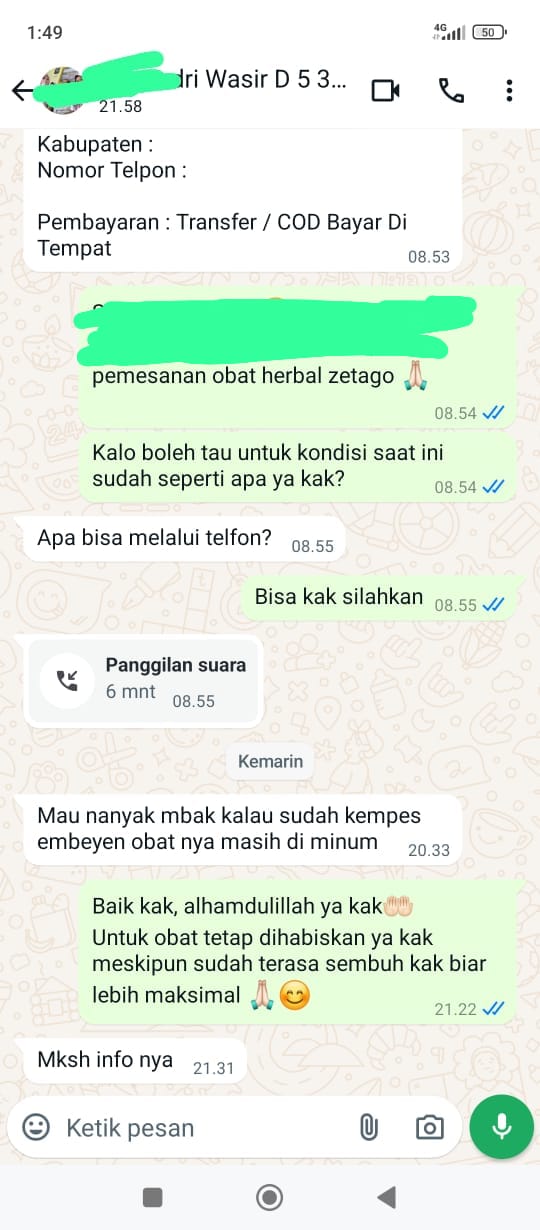Tap the Android back triangle button
540x1230 pixels.
click(x=386, y=1197)
